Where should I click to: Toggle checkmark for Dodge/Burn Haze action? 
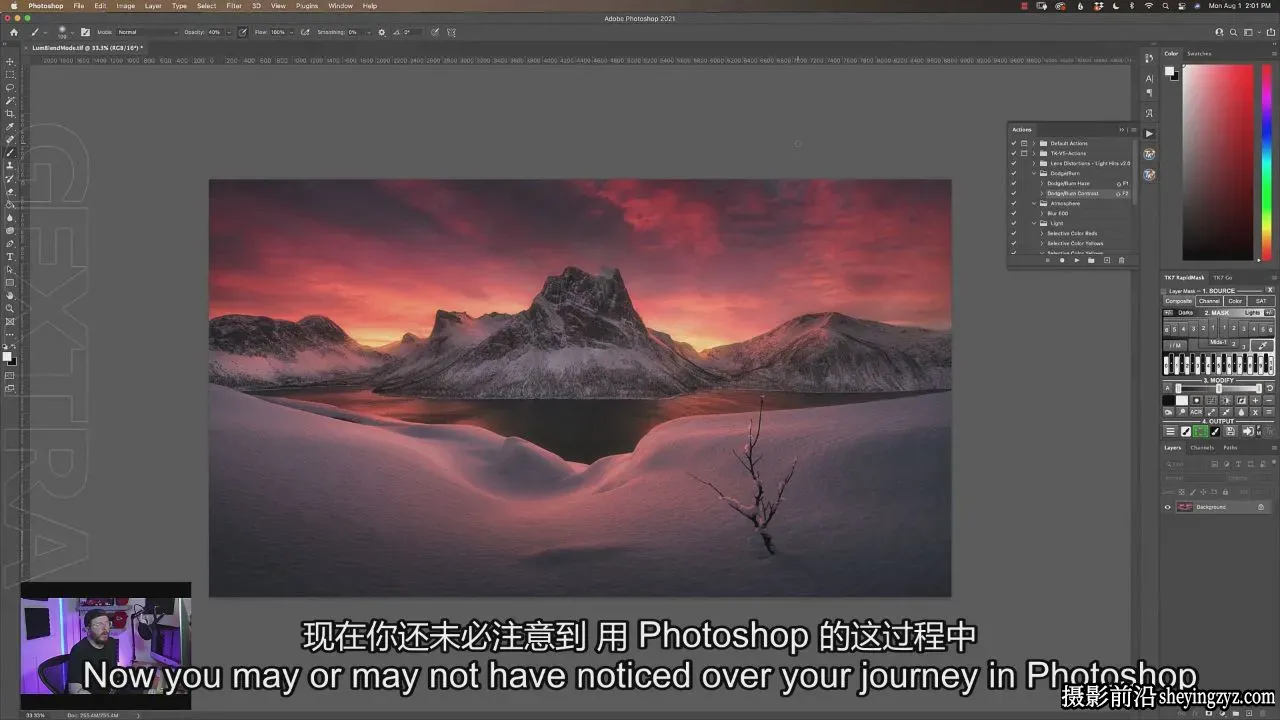click(1013, 183)
